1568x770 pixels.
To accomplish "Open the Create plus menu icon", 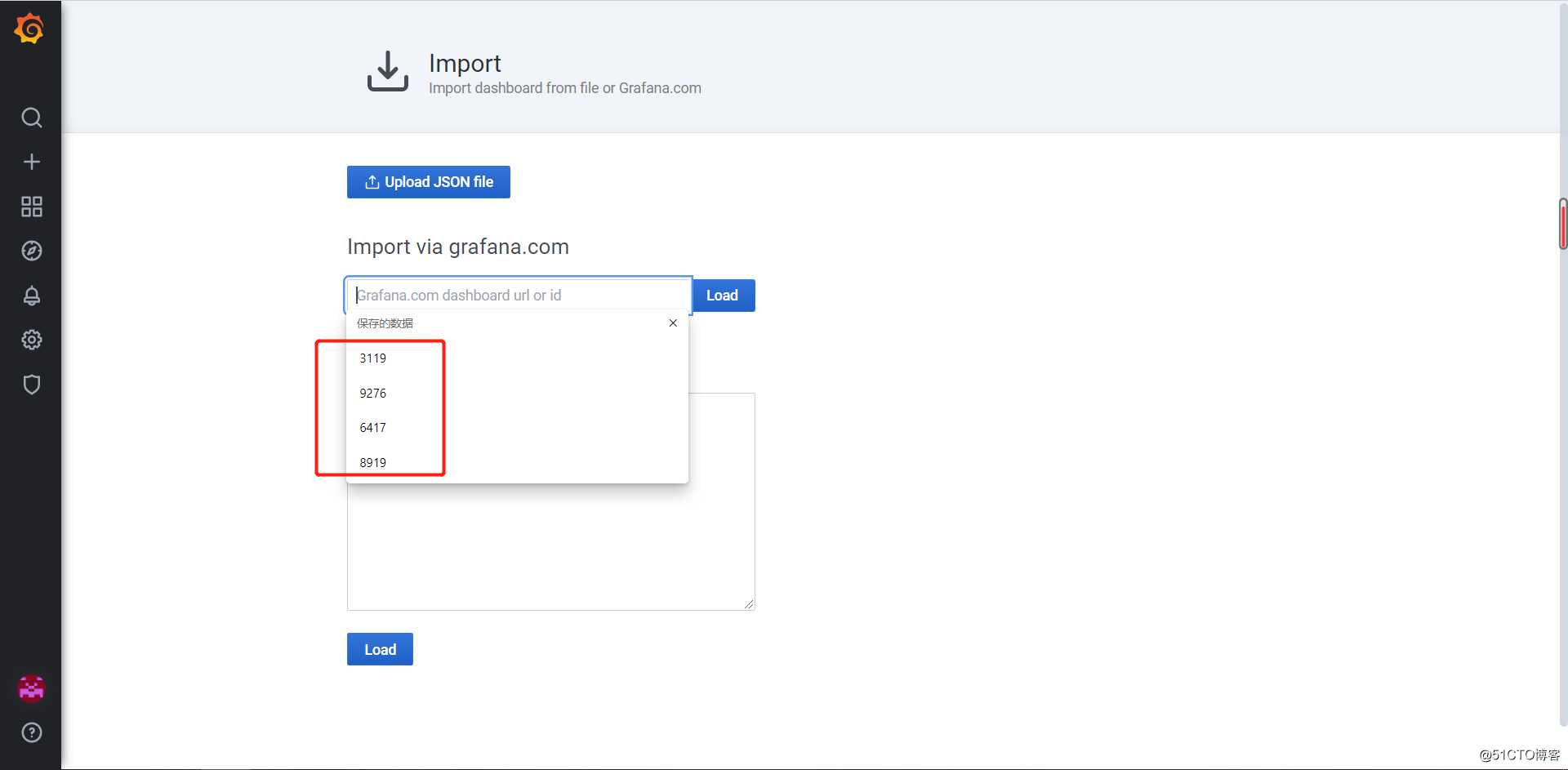I will pos(31,162).
